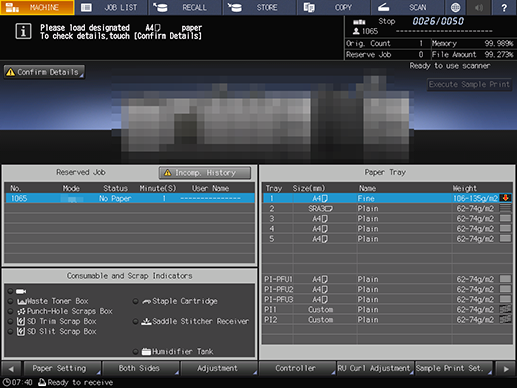Viewport: 517px width, 388px height.
Task: Click the Ready to receive status icon
Action: (x=42, y=382)
